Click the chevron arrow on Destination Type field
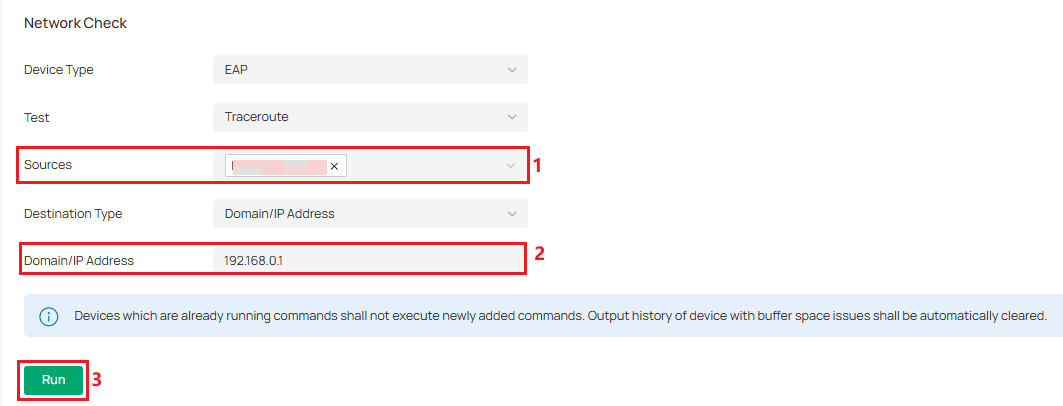 click(512, 214)
